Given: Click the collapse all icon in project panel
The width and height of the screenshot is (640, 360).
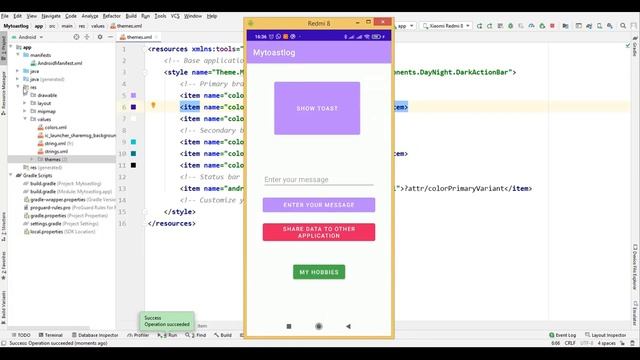Looking at the screenshot, I should click(87, 37).
